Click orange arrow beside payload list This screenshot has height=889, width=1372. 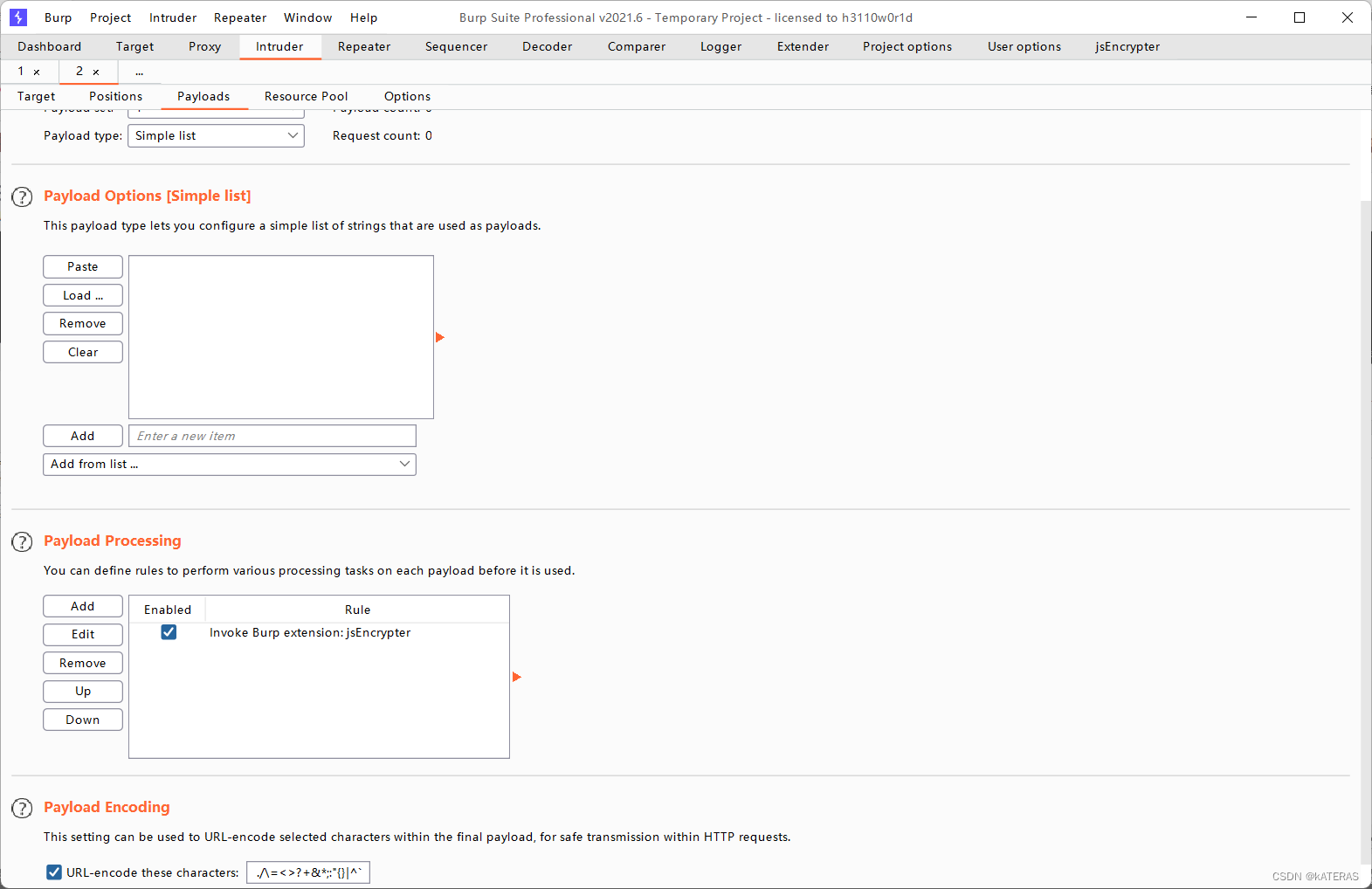440,337
